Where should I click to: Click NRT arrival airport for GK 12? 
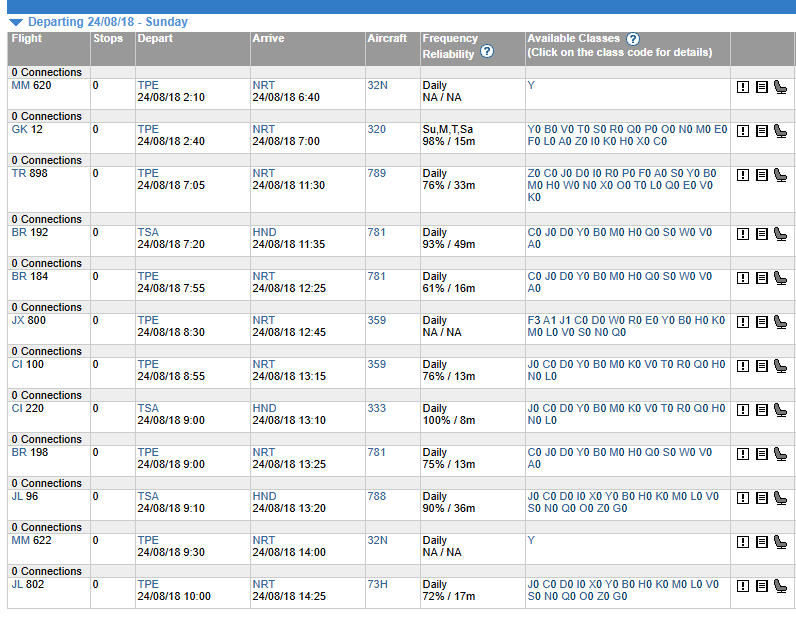point(263,129)
